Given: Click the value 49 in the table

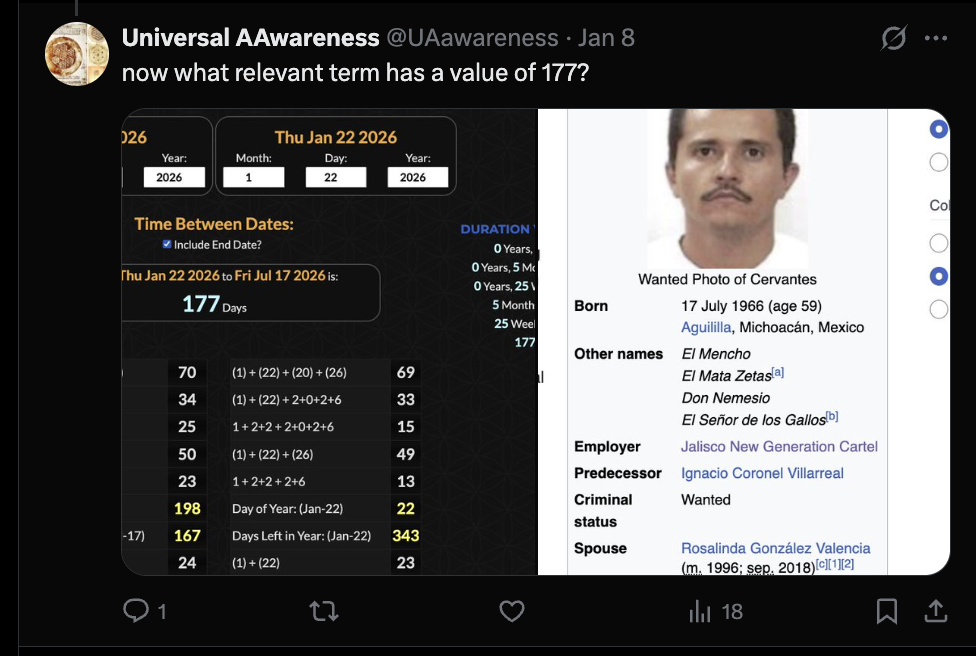Looking at the screenshot, I should pyautogui.click(x=406, y=454).
